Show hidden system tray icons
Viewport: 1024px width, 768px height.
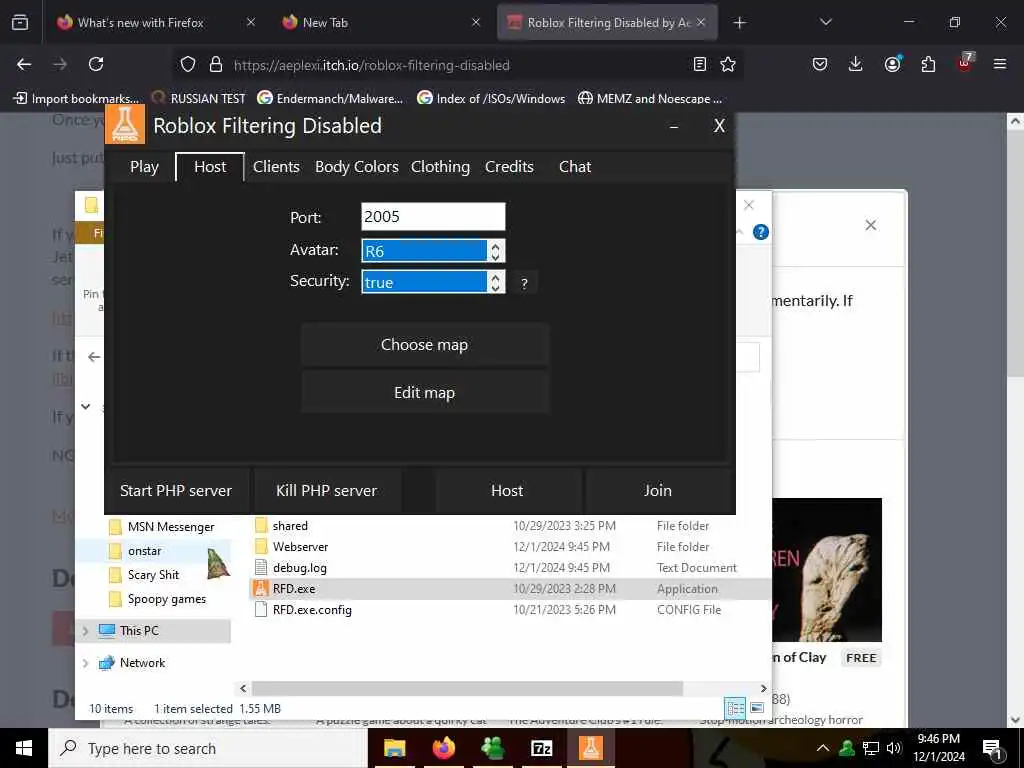pos(823,748)
